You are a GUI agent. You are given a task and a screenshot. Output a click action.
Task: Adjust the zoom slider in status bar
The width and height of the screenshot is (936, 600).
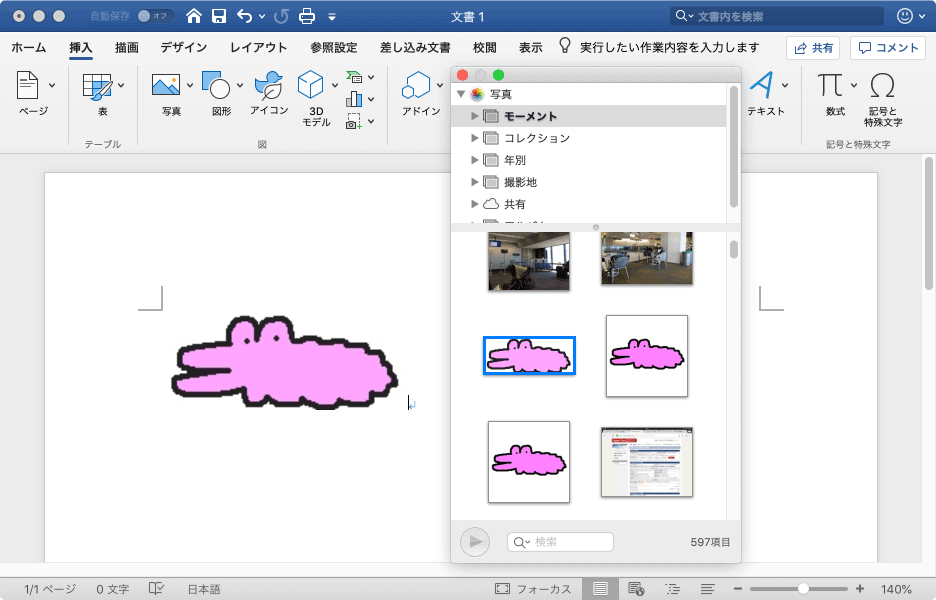coord(803,589)
